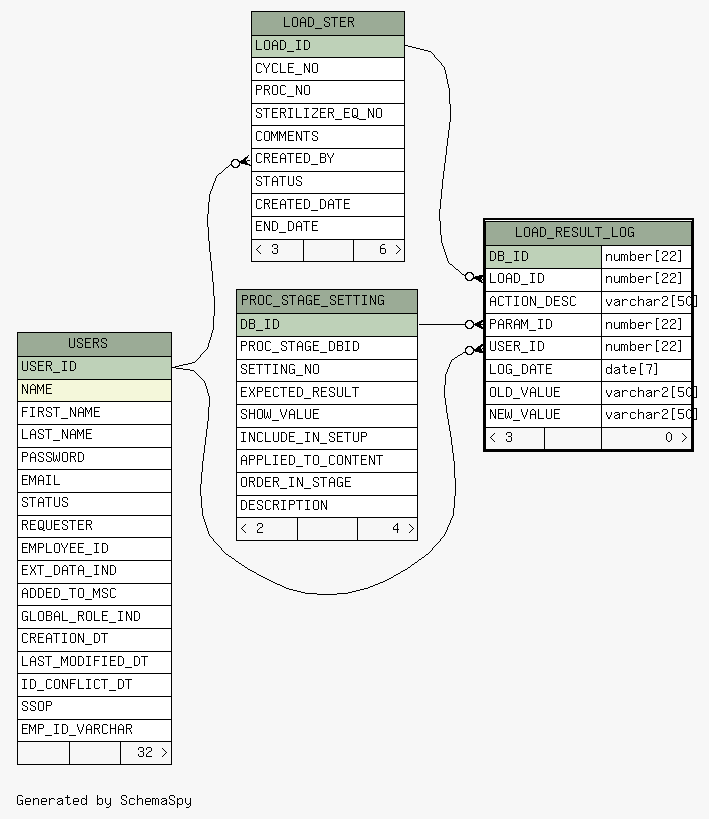709x819 pixels.
Task: Select END_DATE column in LOAD_STER
Action: click(x=328, y=227)
